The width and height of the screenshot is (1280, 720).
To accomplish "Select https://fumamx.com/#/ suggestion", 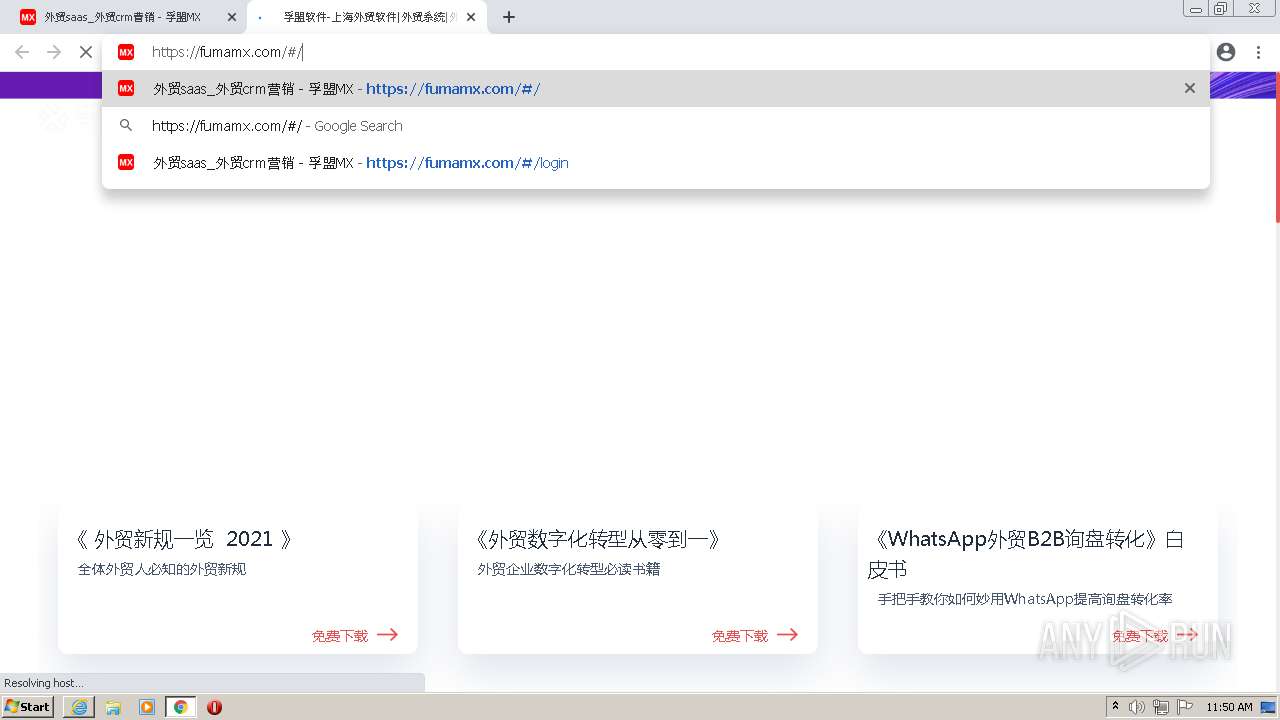I will click(x=656, y=88).
